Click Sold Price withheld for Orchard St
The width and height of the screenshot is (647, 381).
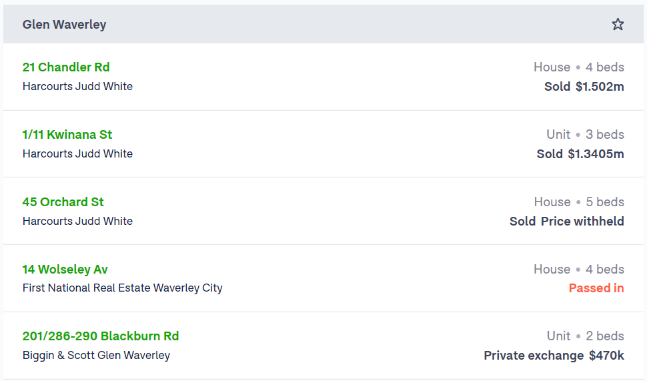coord(567,221)
